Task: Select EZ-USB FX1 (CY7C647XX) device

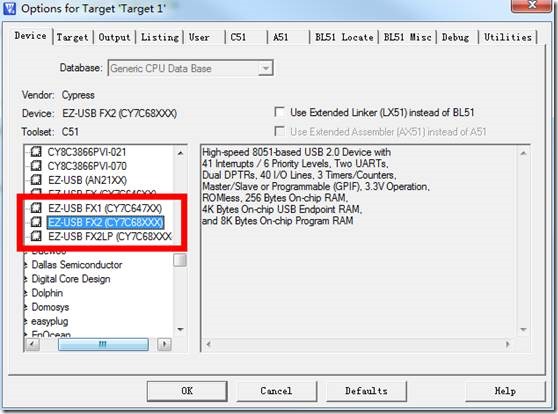Action: click(105, 208)
